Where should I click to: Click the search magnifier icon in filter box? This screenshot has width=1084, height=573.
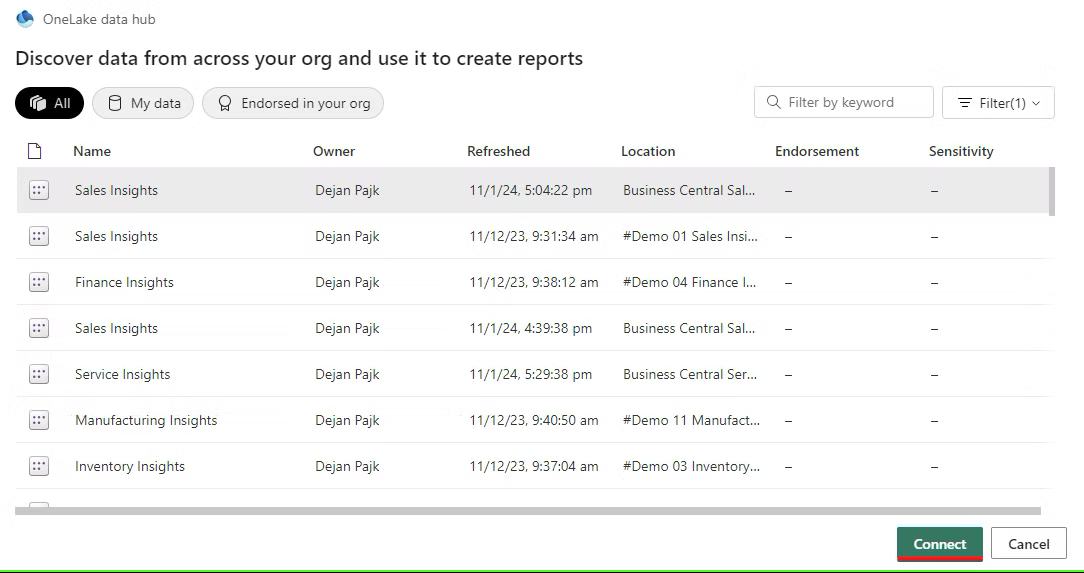pyautogui.click(x=773, y=102)
